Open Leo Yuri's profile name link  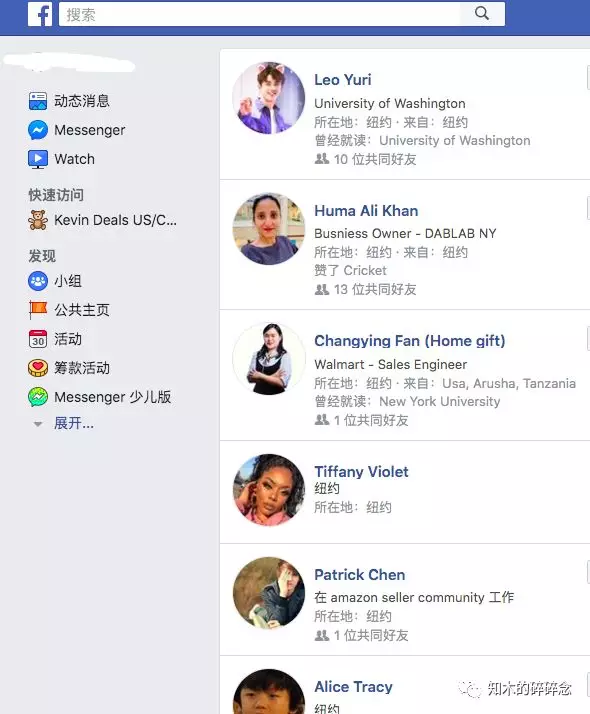(343, 80)
